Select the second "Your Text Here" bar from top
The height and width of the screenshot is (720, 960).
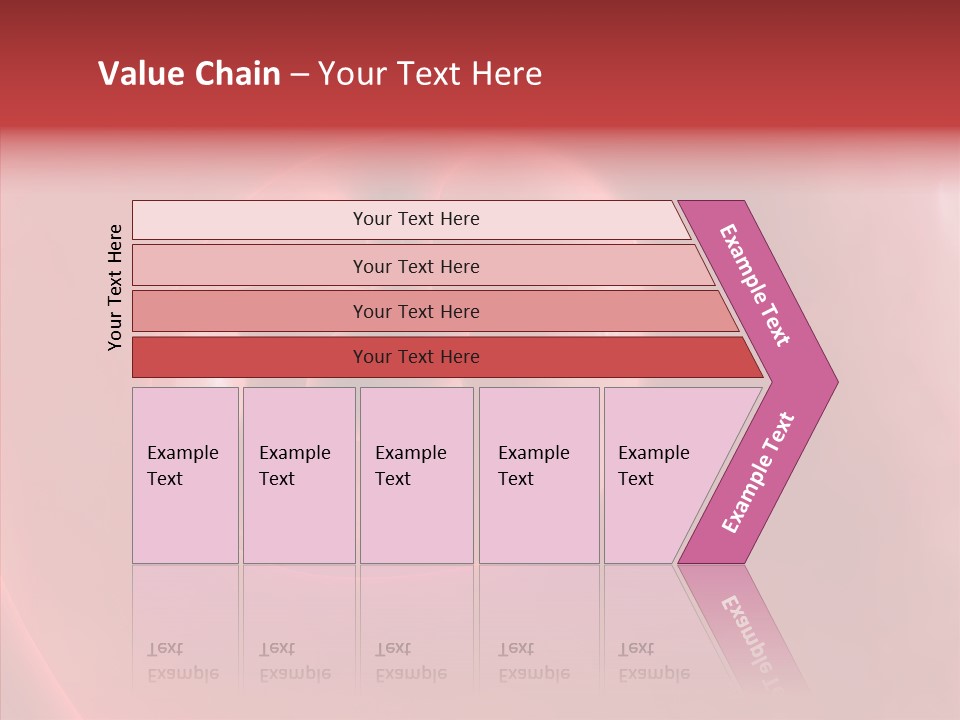click(415, 266)
